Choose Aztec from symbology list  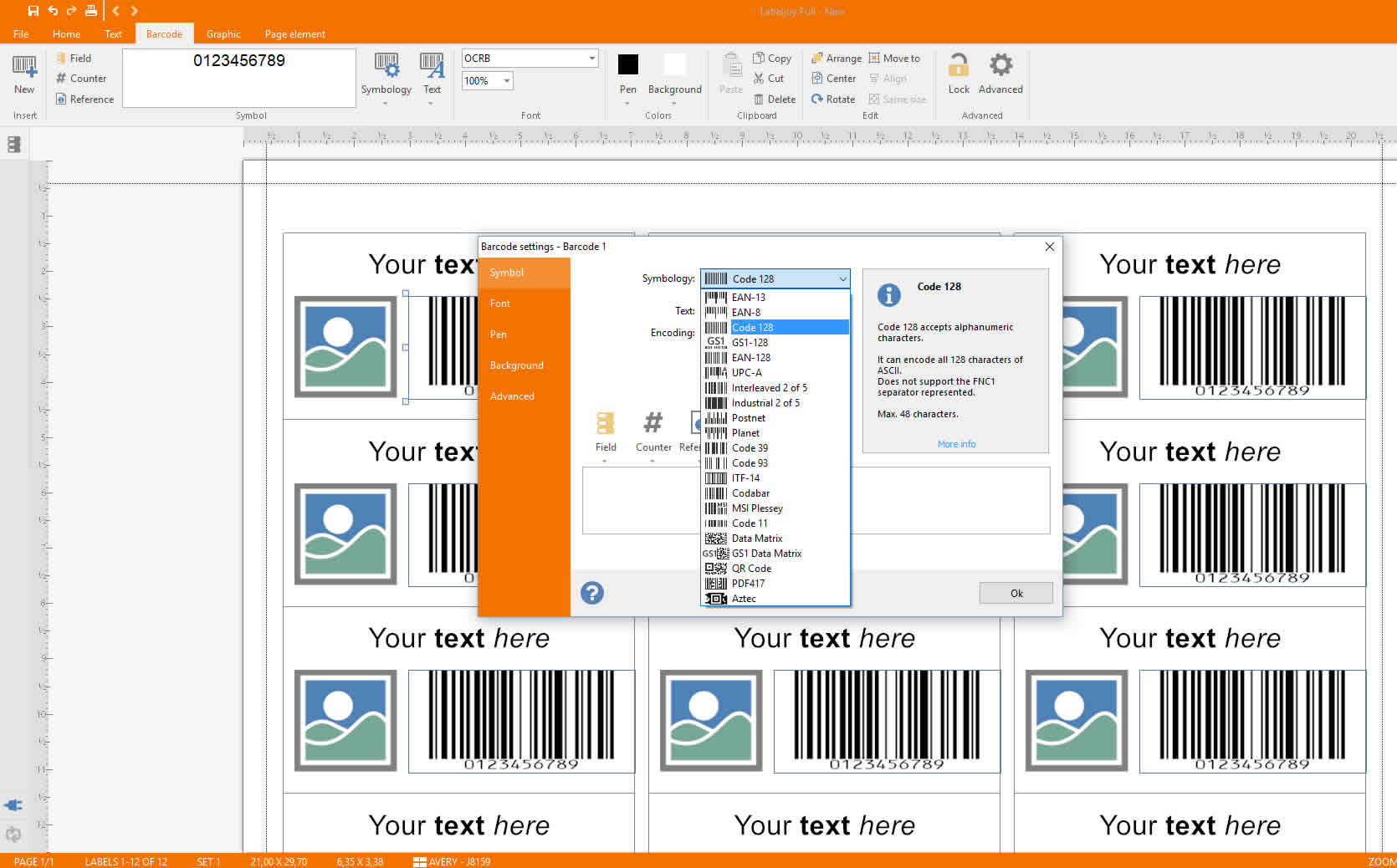click(775, 598)
